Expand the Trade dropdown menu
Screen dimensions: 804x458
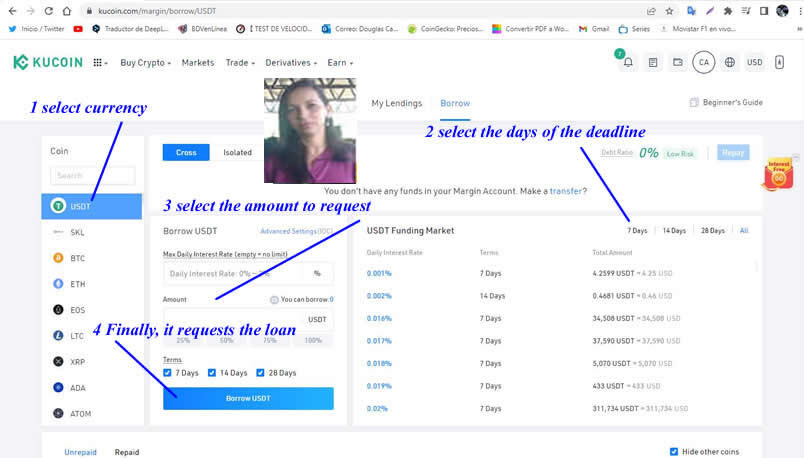pyautogui.click(x=240, y=63)
